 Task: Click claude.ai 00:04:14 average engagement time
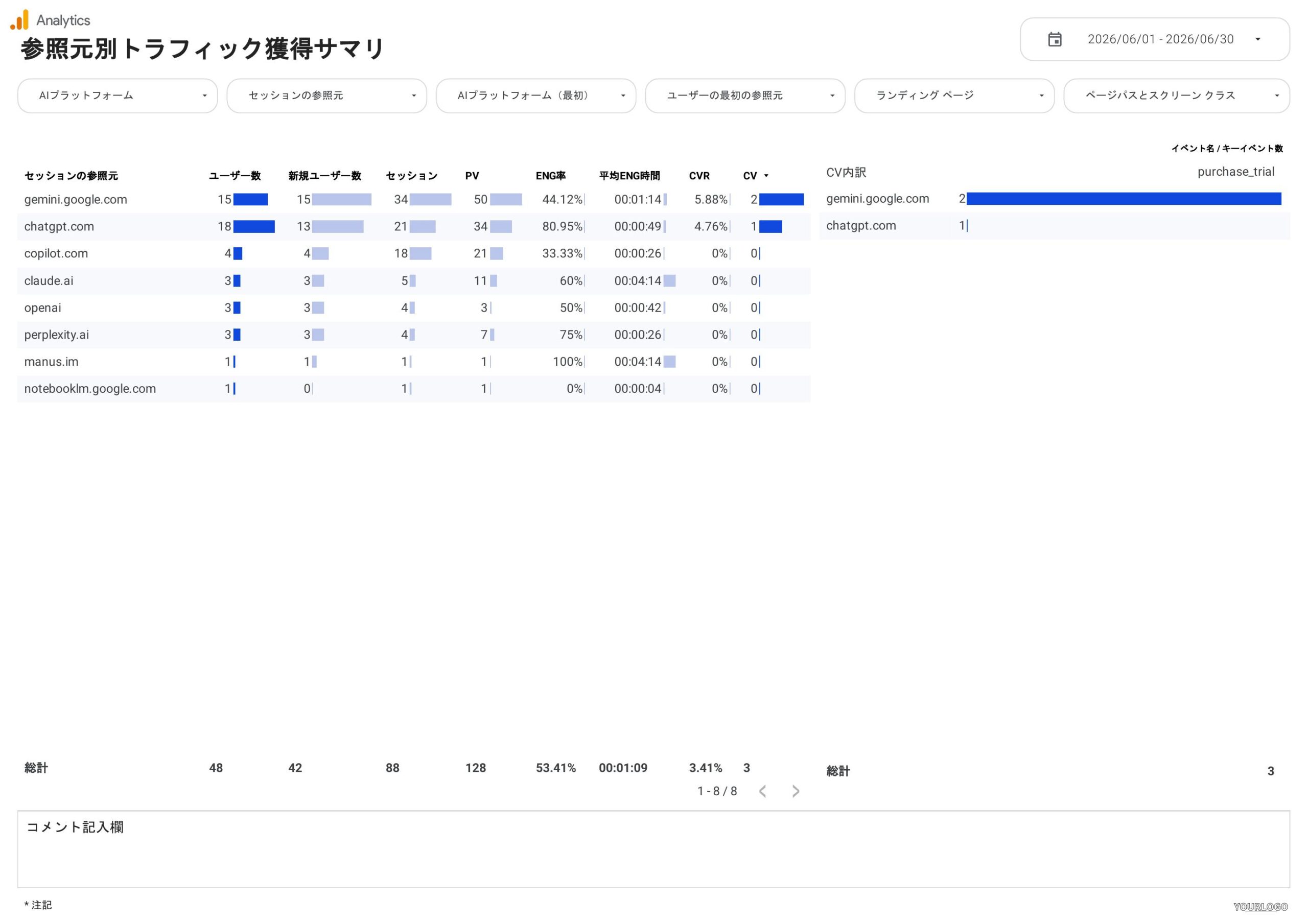638,281
